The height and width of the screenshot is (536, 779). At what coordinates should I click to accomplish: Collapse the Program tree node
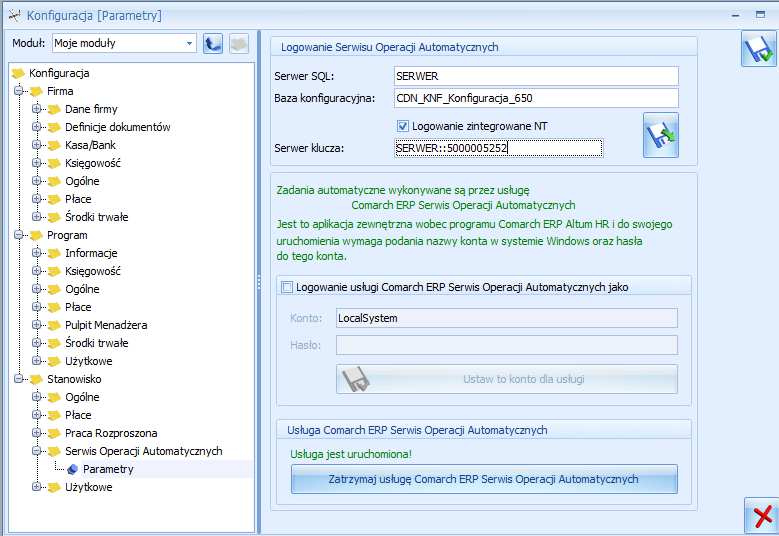click(19, 235)
